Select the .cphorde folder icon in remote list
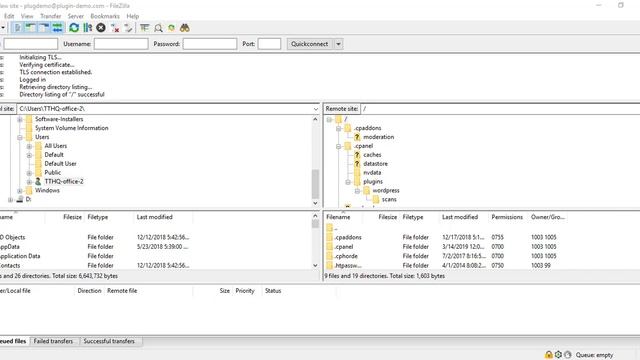 click(x=330, y=256)
